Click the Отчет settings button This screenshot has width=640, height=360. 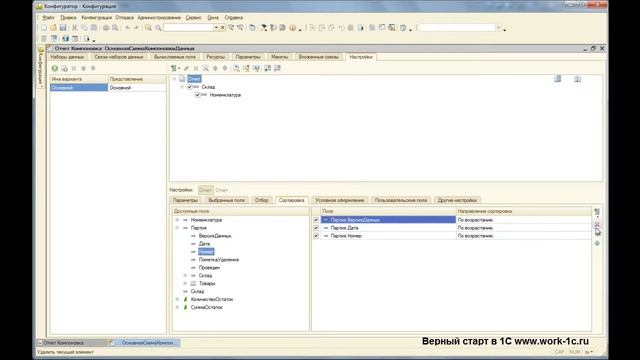pos(205,190)
